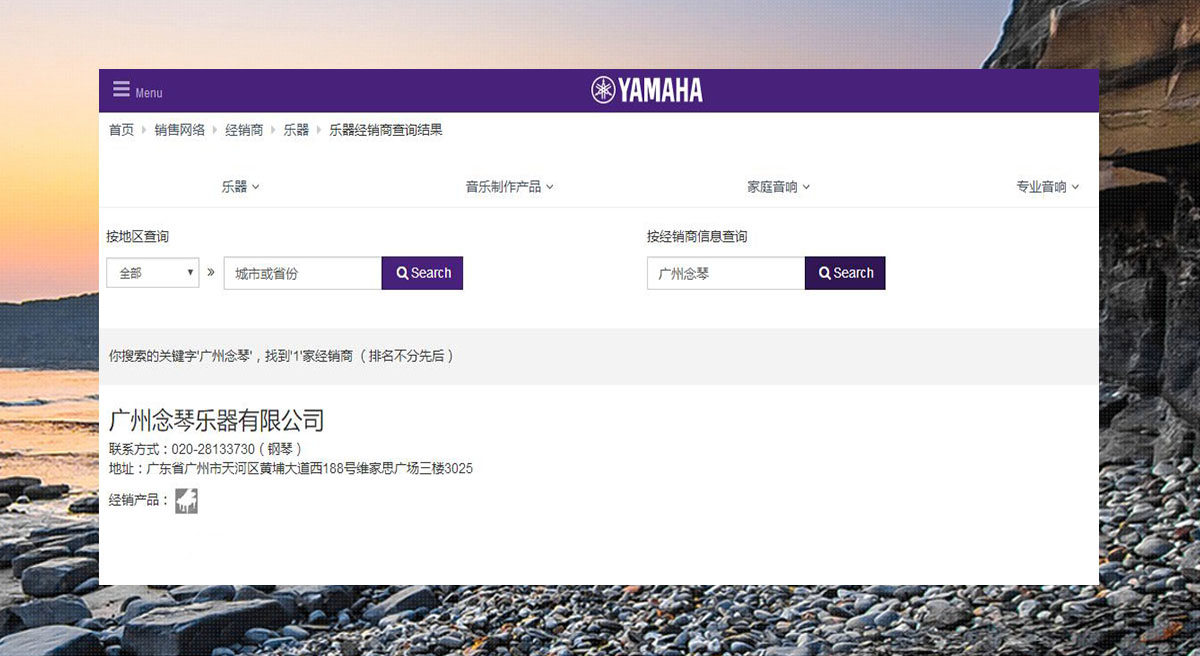Open 经销商 breadcrumb link

click(244, 130)
